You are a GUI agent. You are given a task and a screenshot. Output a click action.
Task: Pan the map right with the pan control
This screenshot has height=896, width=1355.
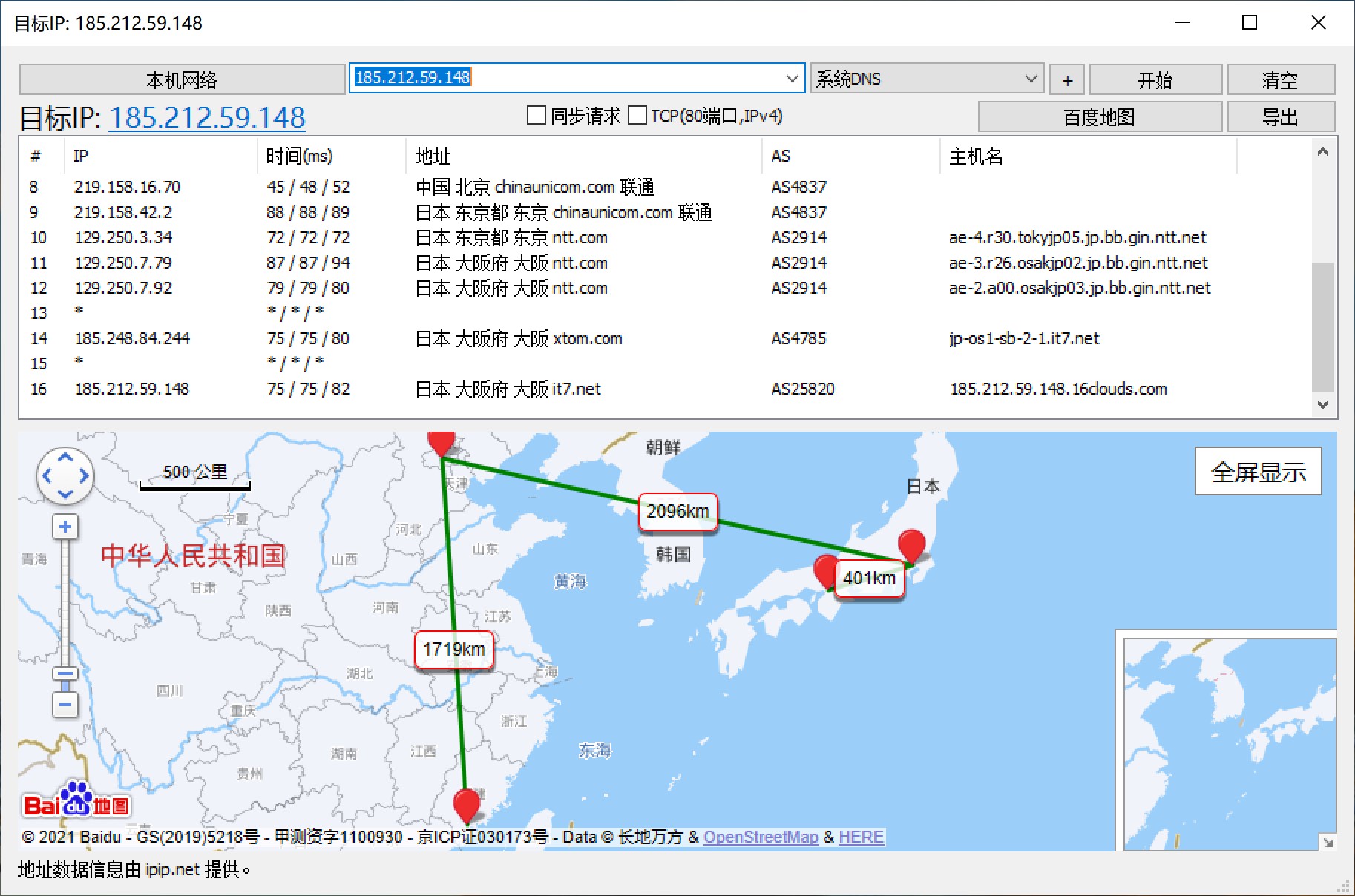coord(83,476)
